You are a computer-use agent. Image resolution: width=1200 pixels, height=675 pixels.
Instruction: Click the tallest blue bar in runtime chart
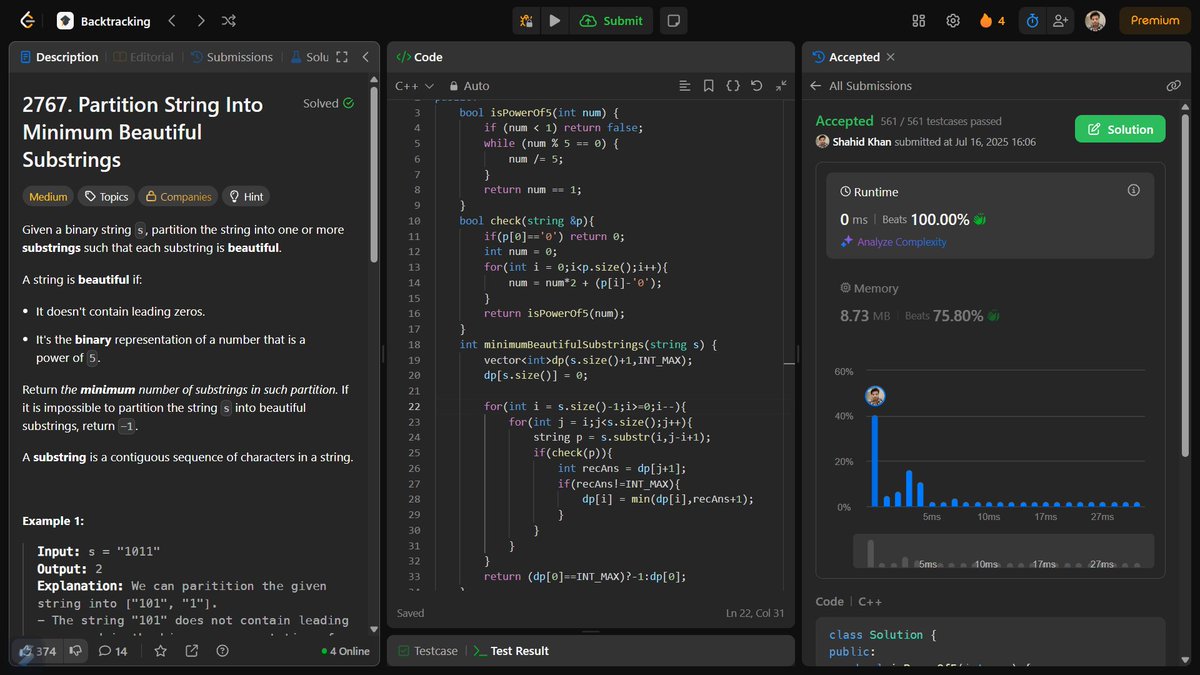(x=875, y=461)
